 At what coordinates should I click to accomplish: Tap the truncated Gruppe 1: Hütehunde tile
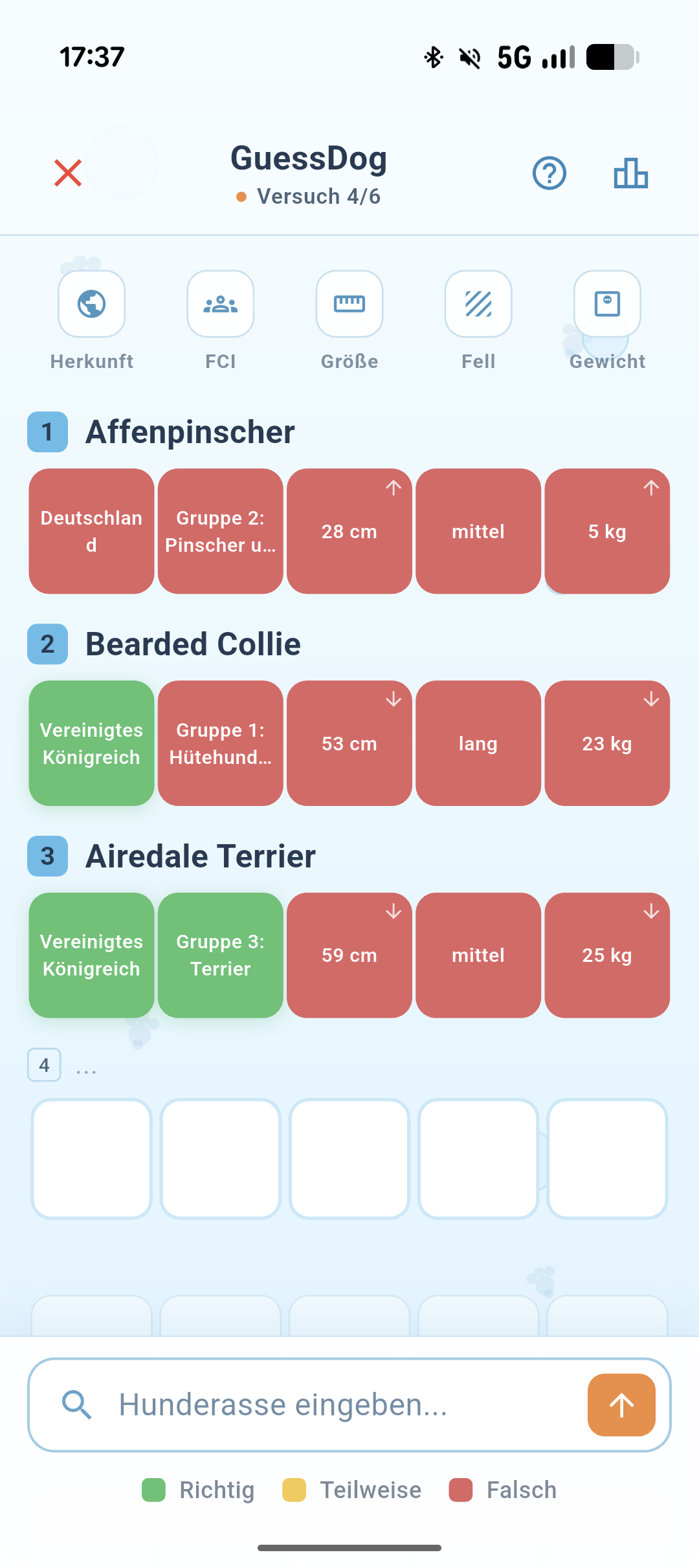[x=221, y=743]
